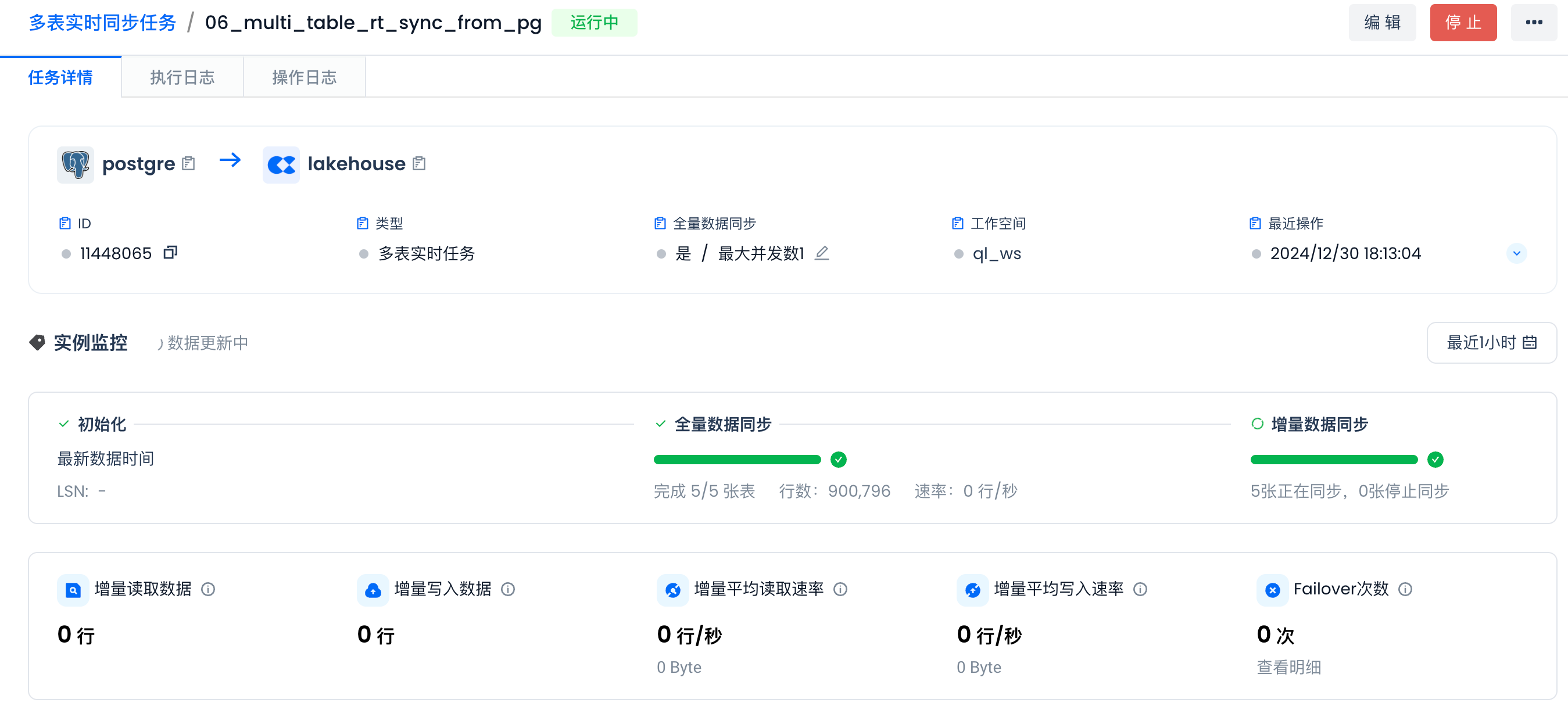Open the three-dots more actions menu

(1533, 23)
